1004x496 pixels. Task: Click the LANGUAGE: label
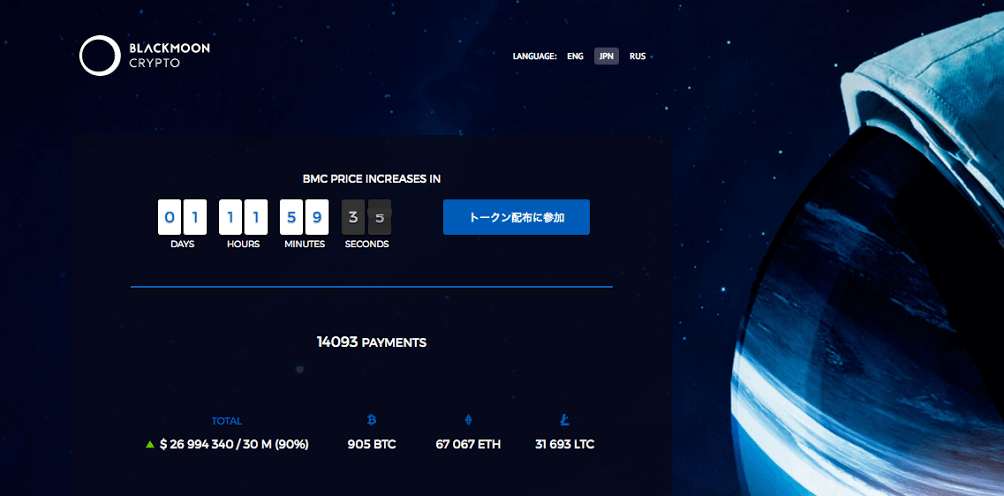click(535, 56)
